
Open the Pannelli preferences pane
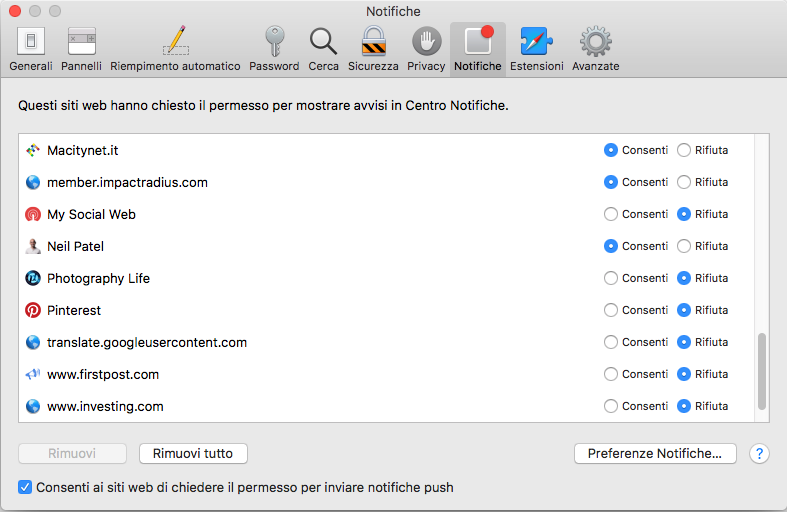[x=81, y=49]
